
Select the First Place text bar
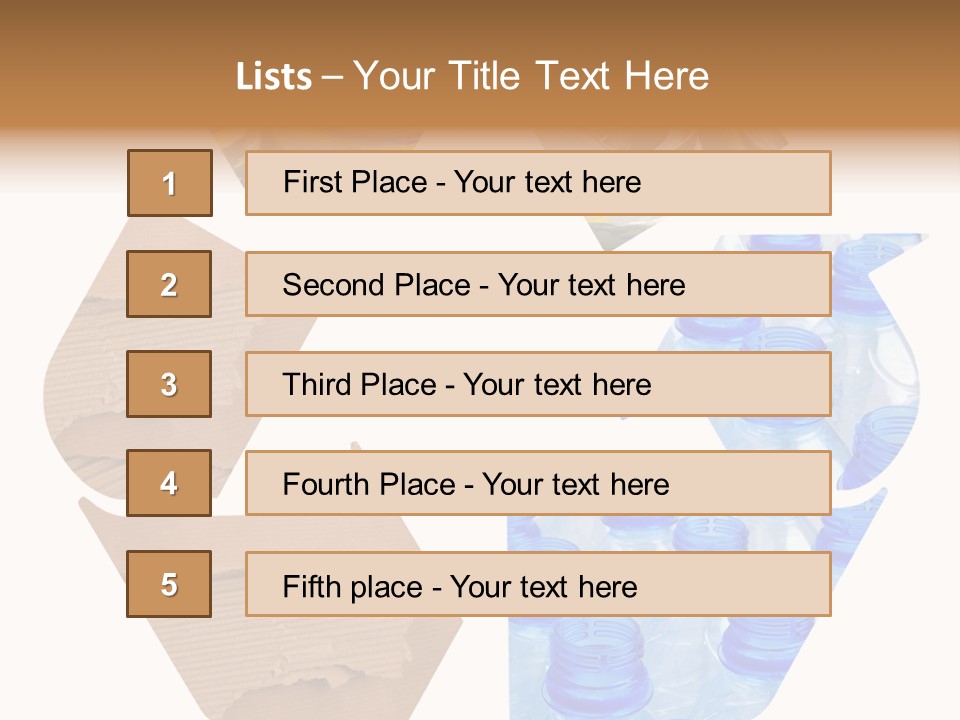tap(538, 183)
